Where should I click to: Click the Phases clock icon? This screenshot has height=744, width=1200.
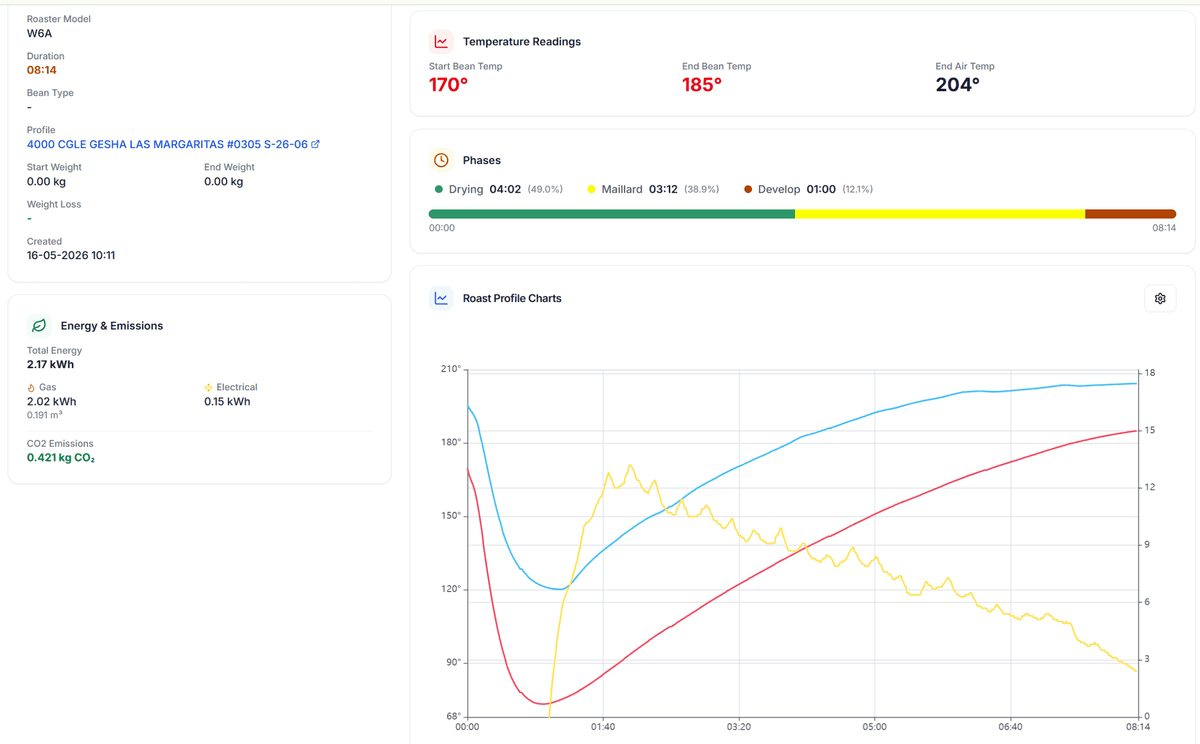pos(441,160)
